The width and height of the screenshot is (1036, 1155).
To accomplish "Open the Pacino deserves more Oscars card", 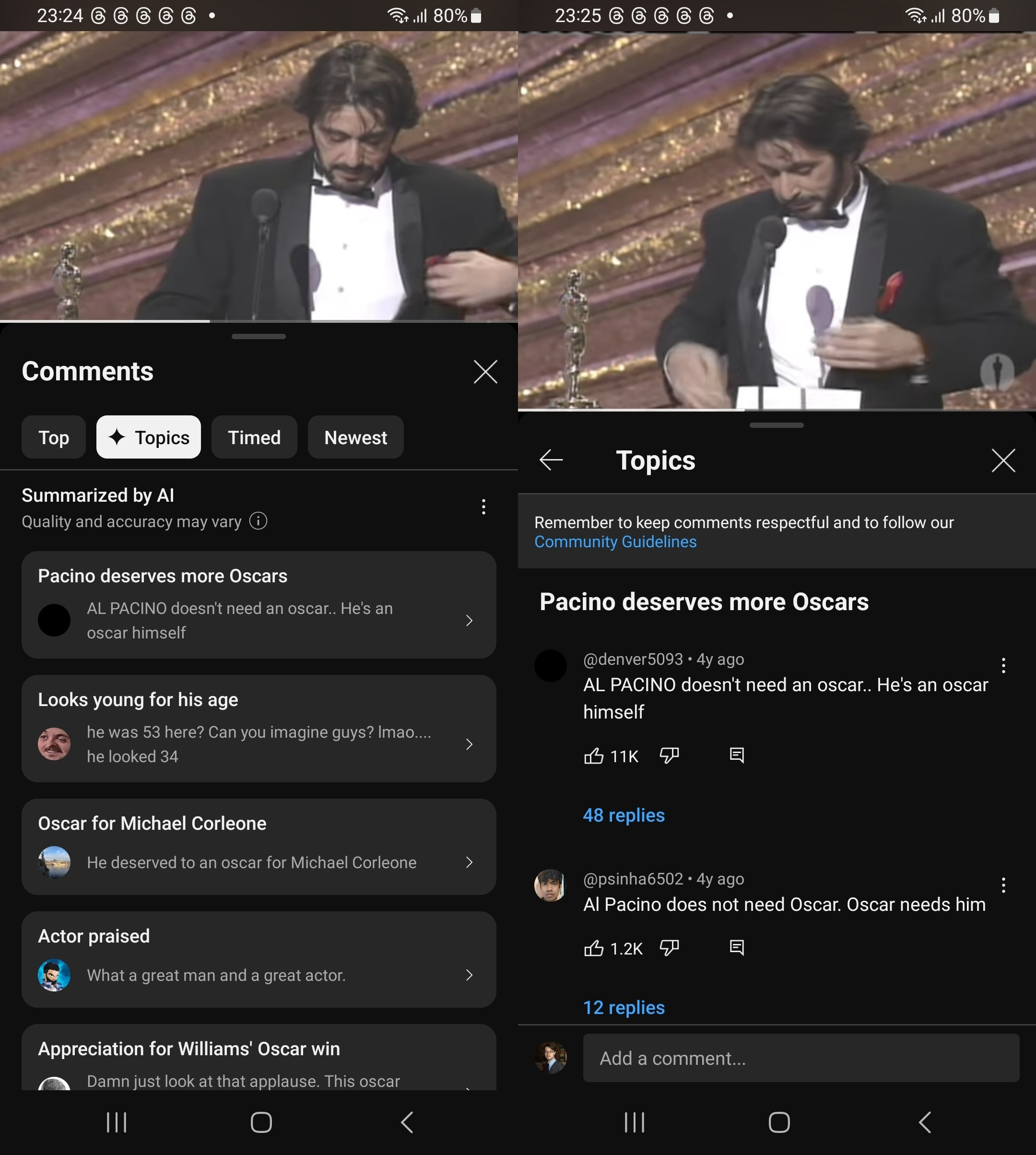I will coord(259,605).
